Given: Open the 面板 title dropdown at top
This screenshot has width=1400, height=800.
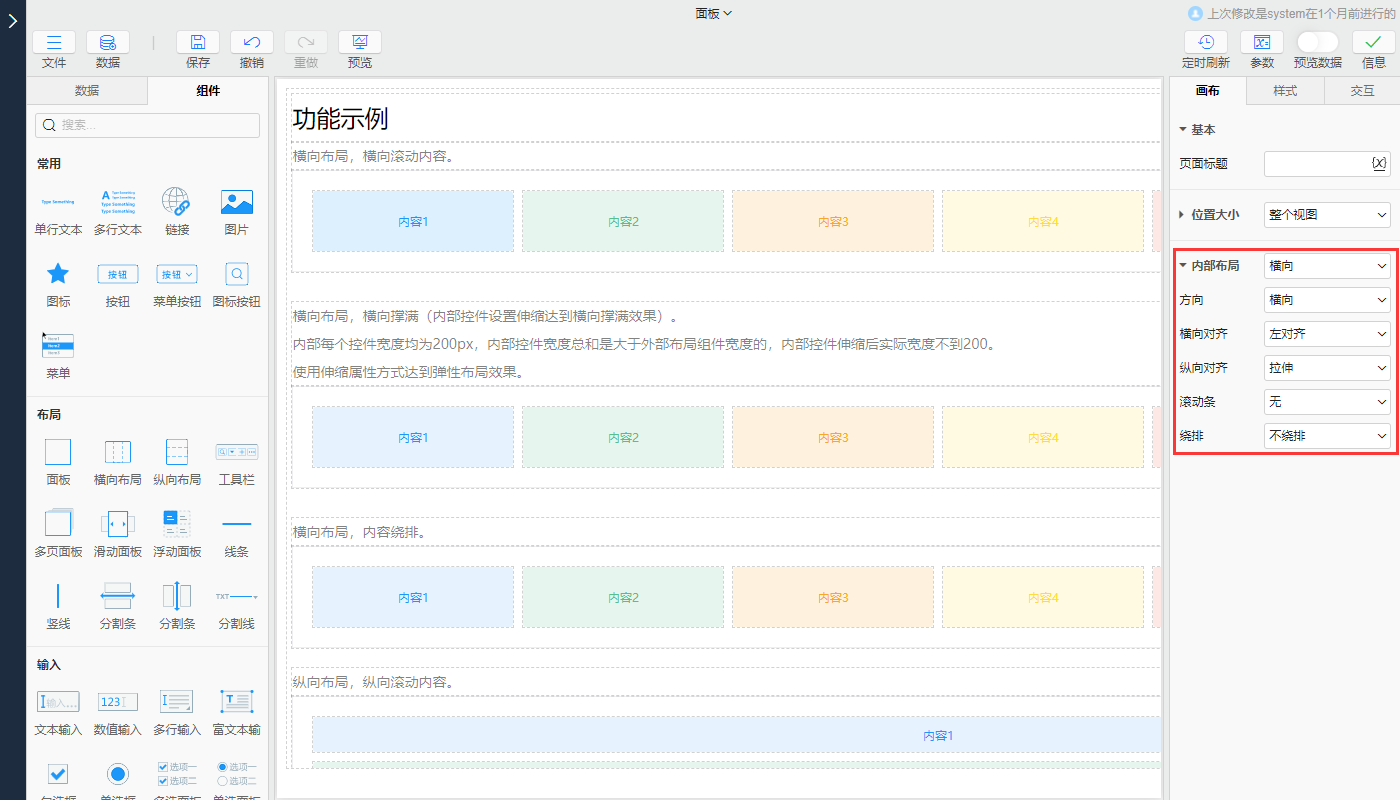Looking at the screenshot, I should click(714, 13).
